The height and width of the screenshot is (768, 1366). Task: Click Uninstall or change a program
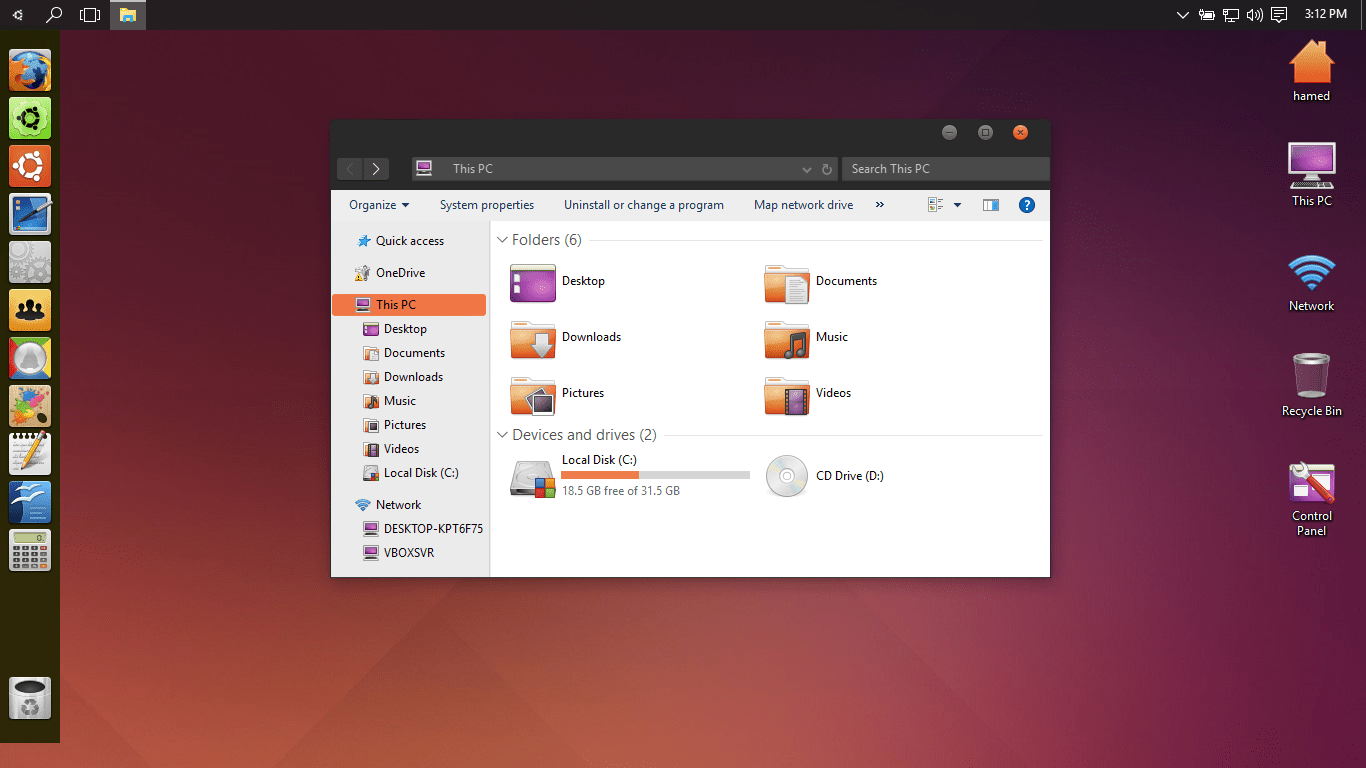click(x=643, y=204)
